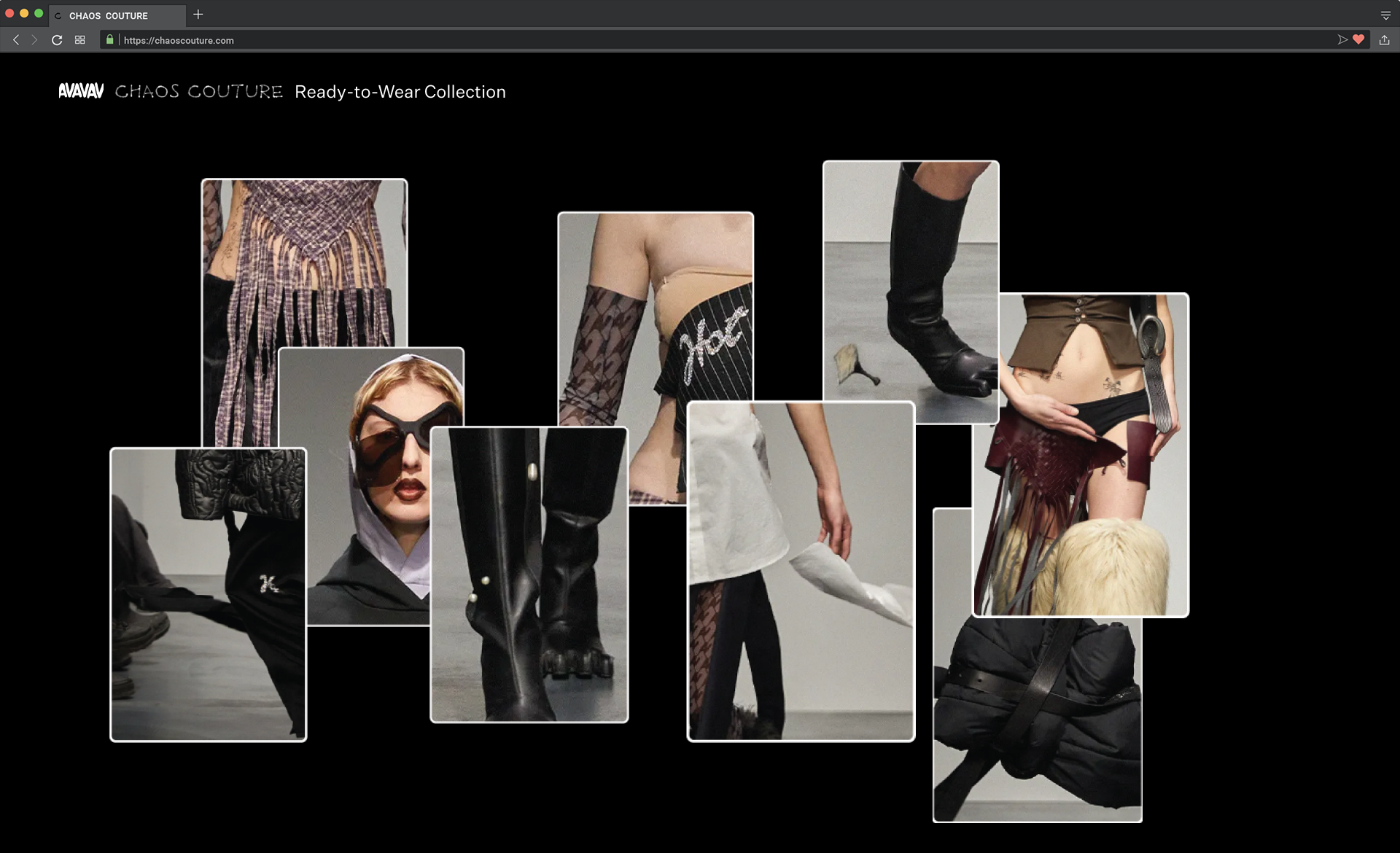Select the CHAOS COUTURE browser tab

click(x=109, y=15)
